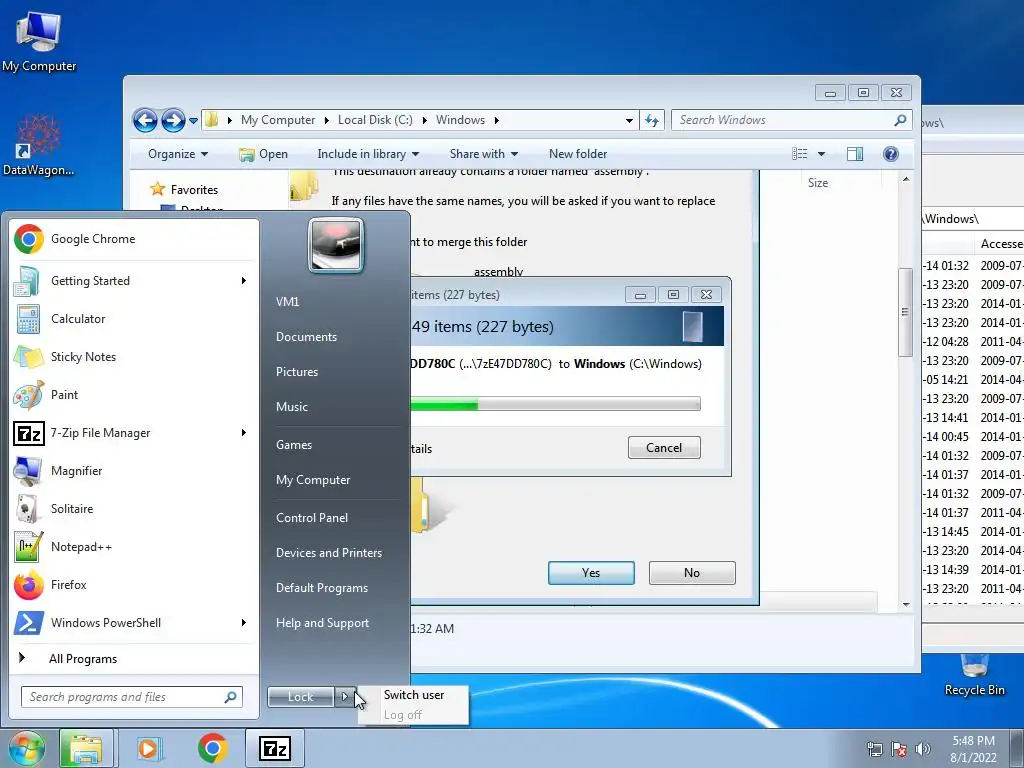Image resolution: width=1024 pixels, height=768 pixels.
Task: Expand Getting Started submenu arrow
Action: tap(244, 281)
